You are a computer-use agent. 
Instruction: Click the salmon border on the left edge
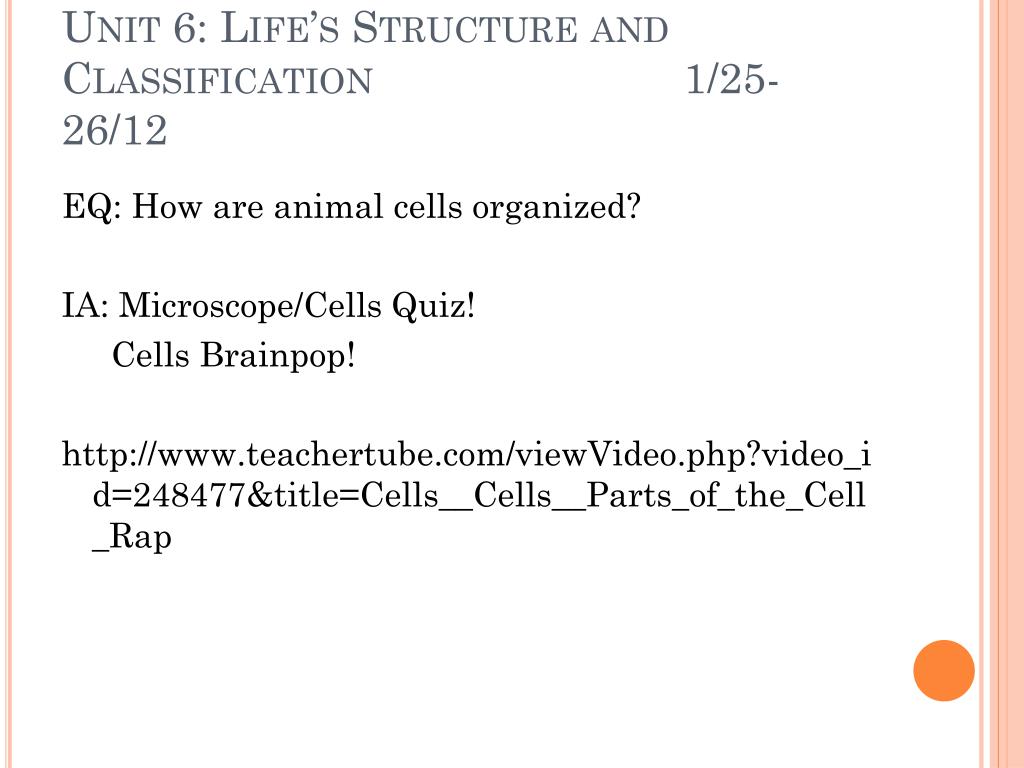point(6,384)
